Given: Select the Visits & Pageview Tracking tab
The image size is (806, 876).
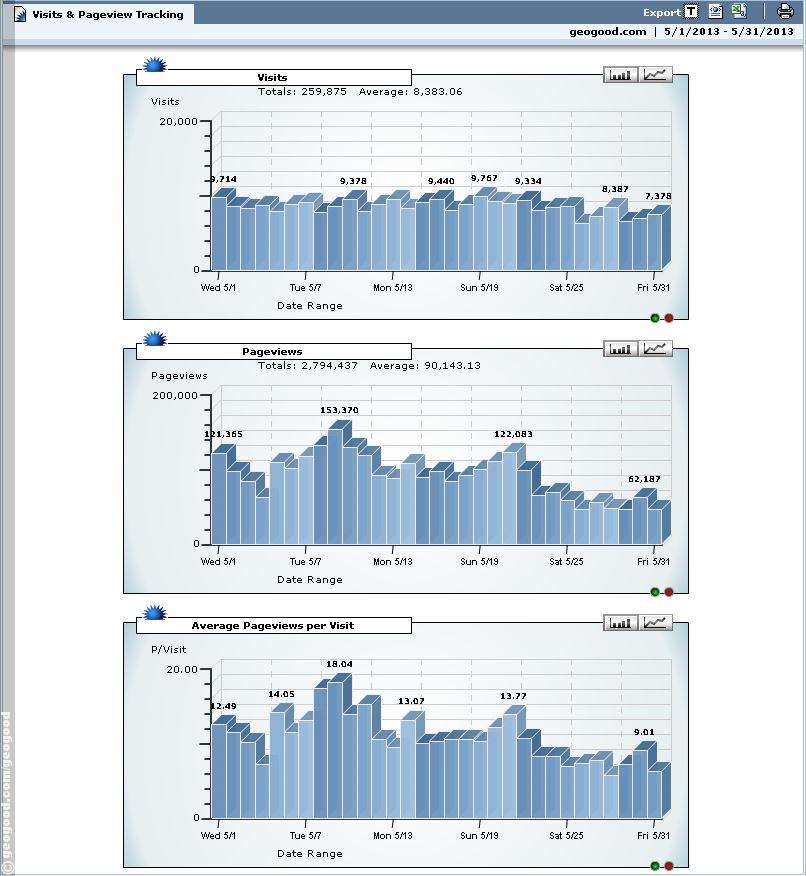Looking at the screenshot, I should [x=107, y=15].
